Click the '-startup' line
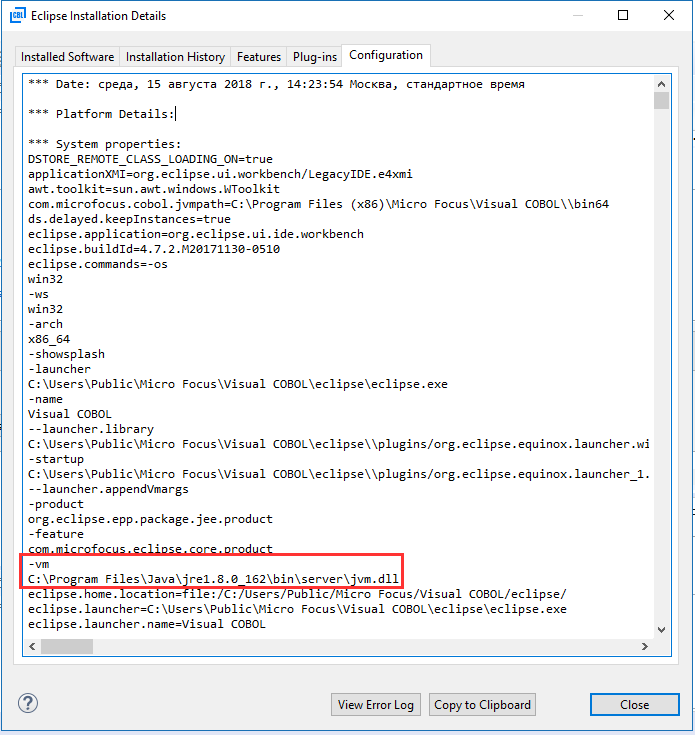This screenshot has width=695, height=735. click(x=56, y=459)
